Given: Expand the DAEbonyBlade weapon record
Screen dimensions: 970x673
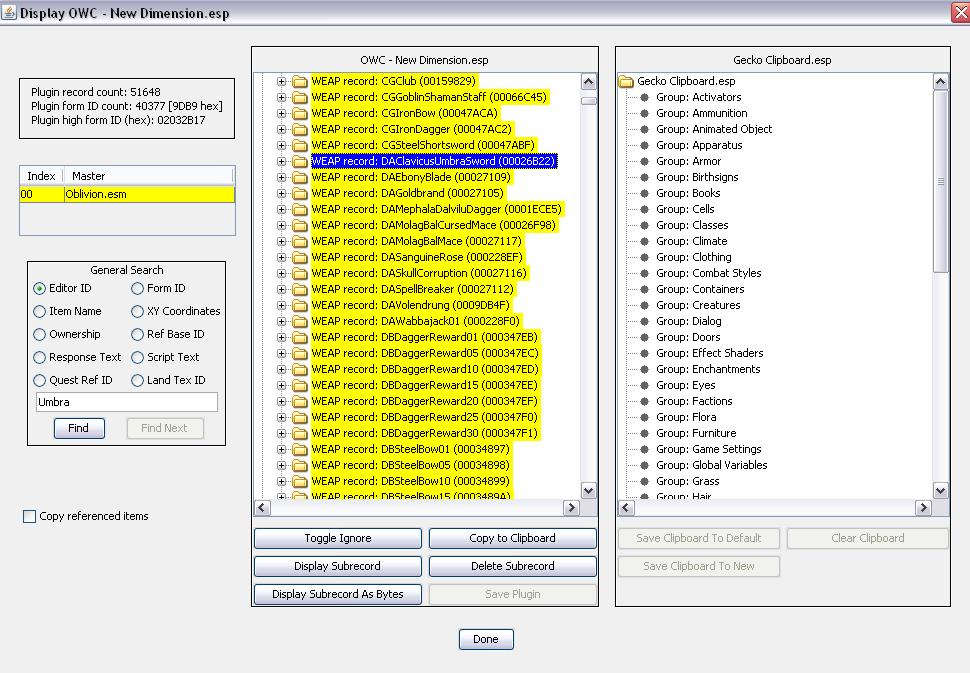Looking at the screenshot, I should pos(282,177).
